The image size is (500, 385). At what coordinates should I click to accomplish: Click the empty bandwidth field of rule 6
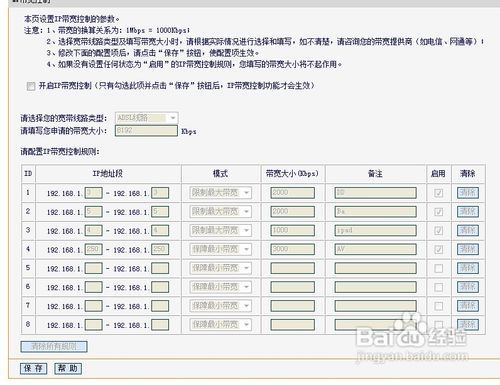pyautogui.click(x=292, y=287)
